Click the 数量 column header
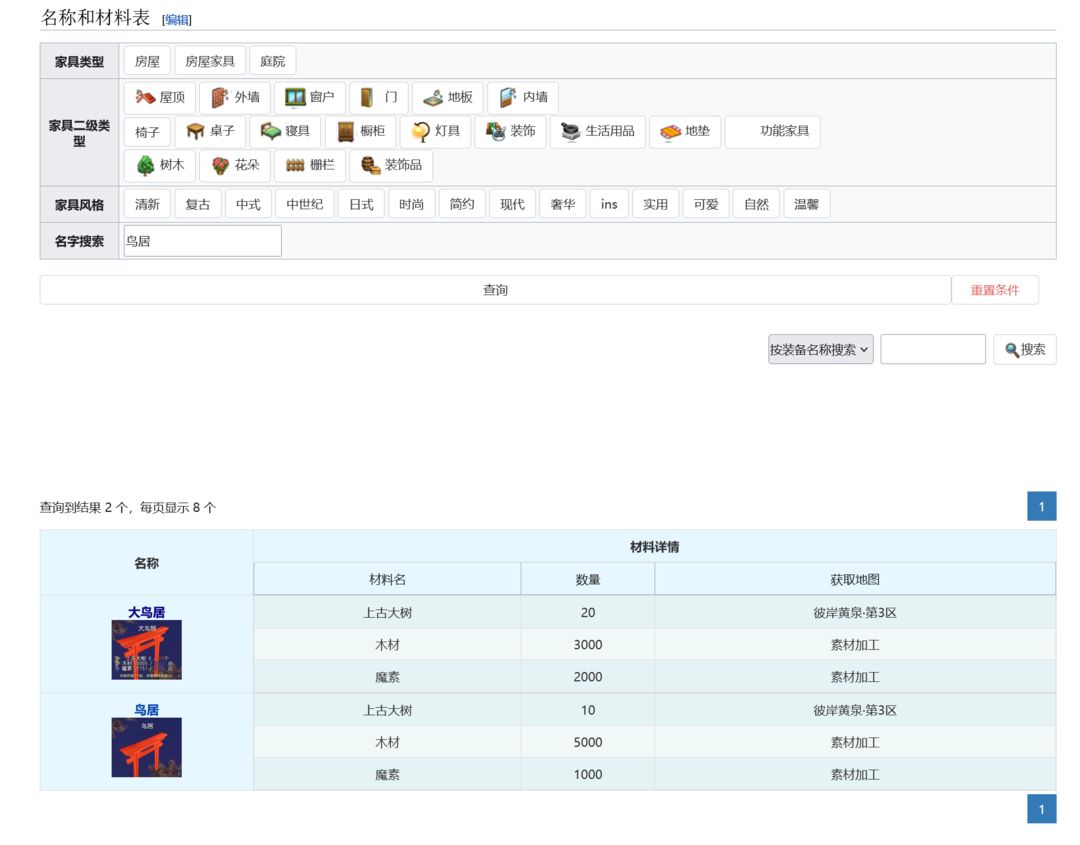Image resolution: width=1080 pixels, height=845 pixels. pos(588,579)
